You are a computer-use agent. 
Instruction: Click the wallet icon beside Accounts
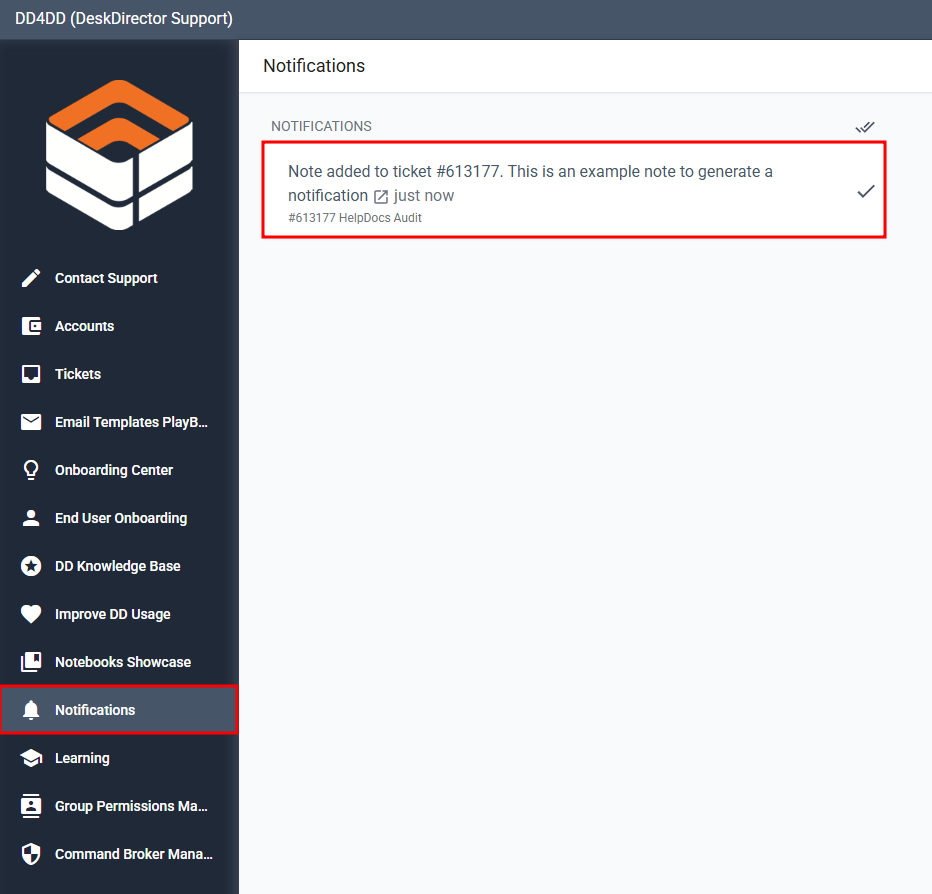[x=31, y=326]
